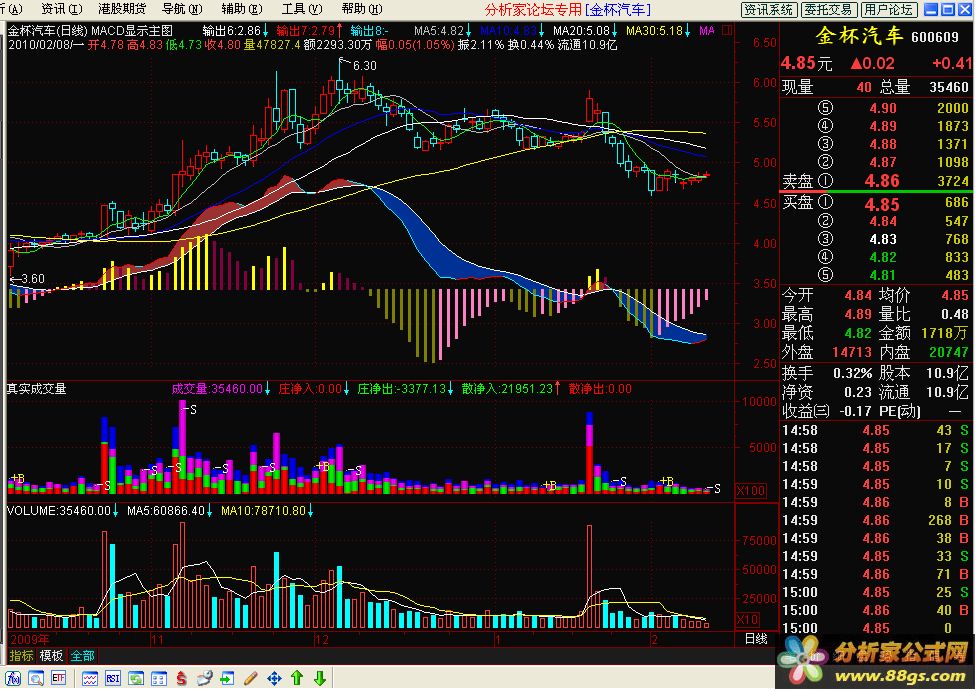Open the 工具(V) menu
The image size is (977, 691).
(x=302, y=9)
